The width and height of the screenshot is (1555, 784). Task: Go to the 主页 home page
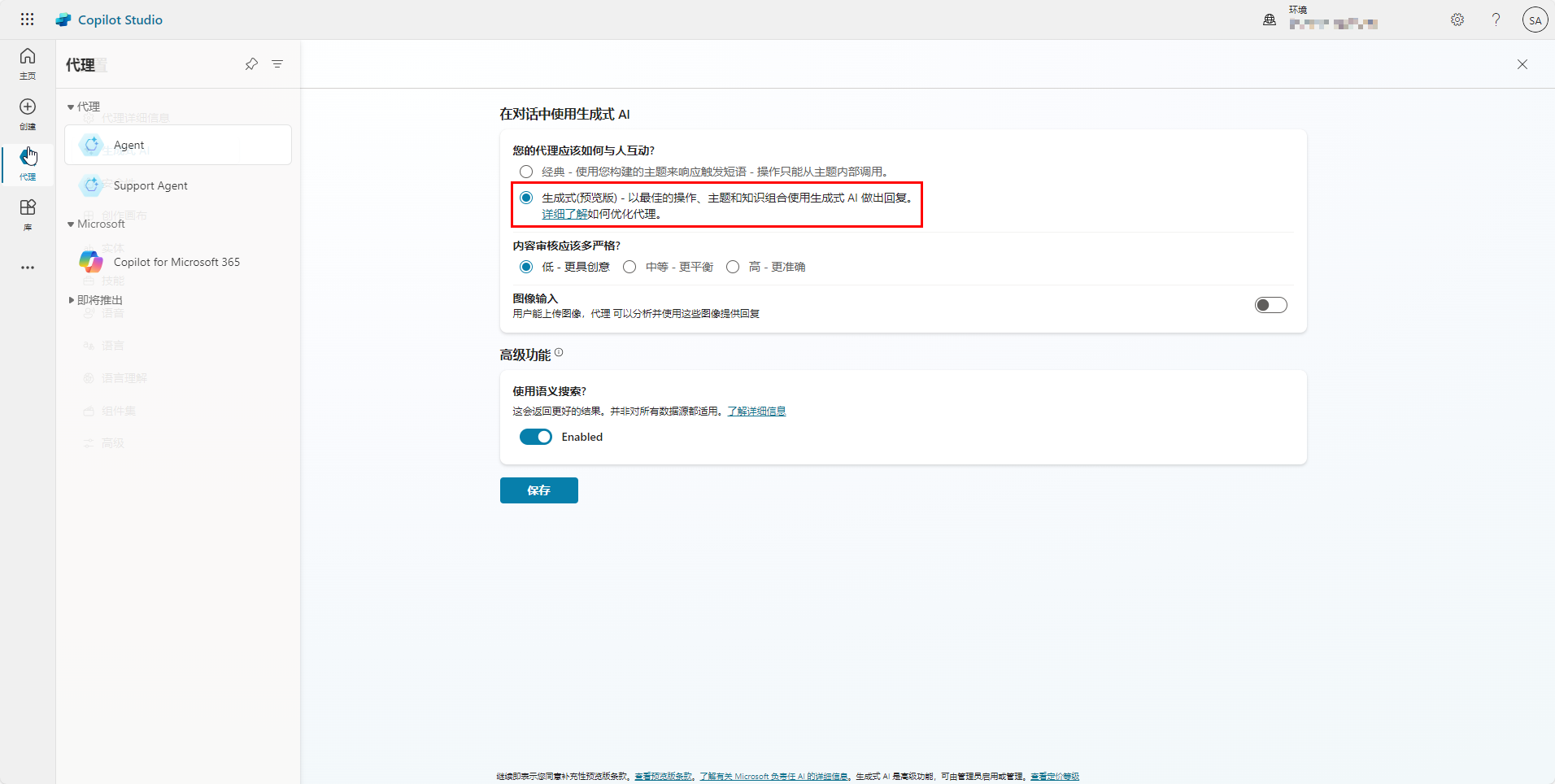click(x=28, y=63)
